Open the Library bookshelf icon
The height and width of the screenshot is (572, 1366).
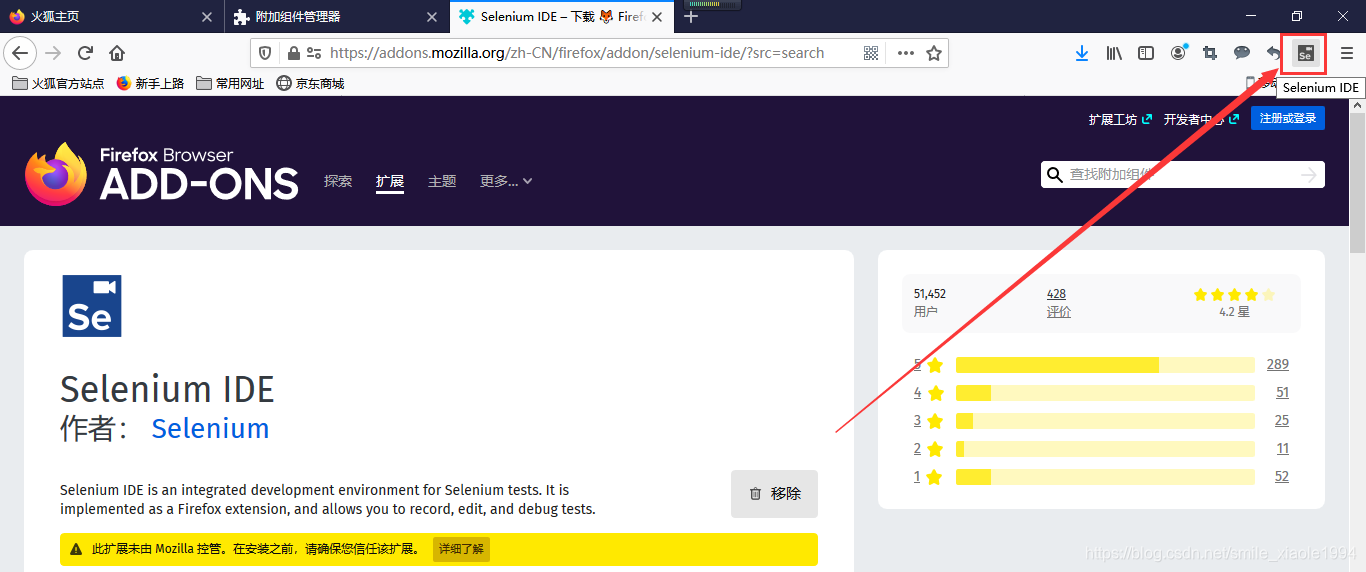[x=1114, y=54]
